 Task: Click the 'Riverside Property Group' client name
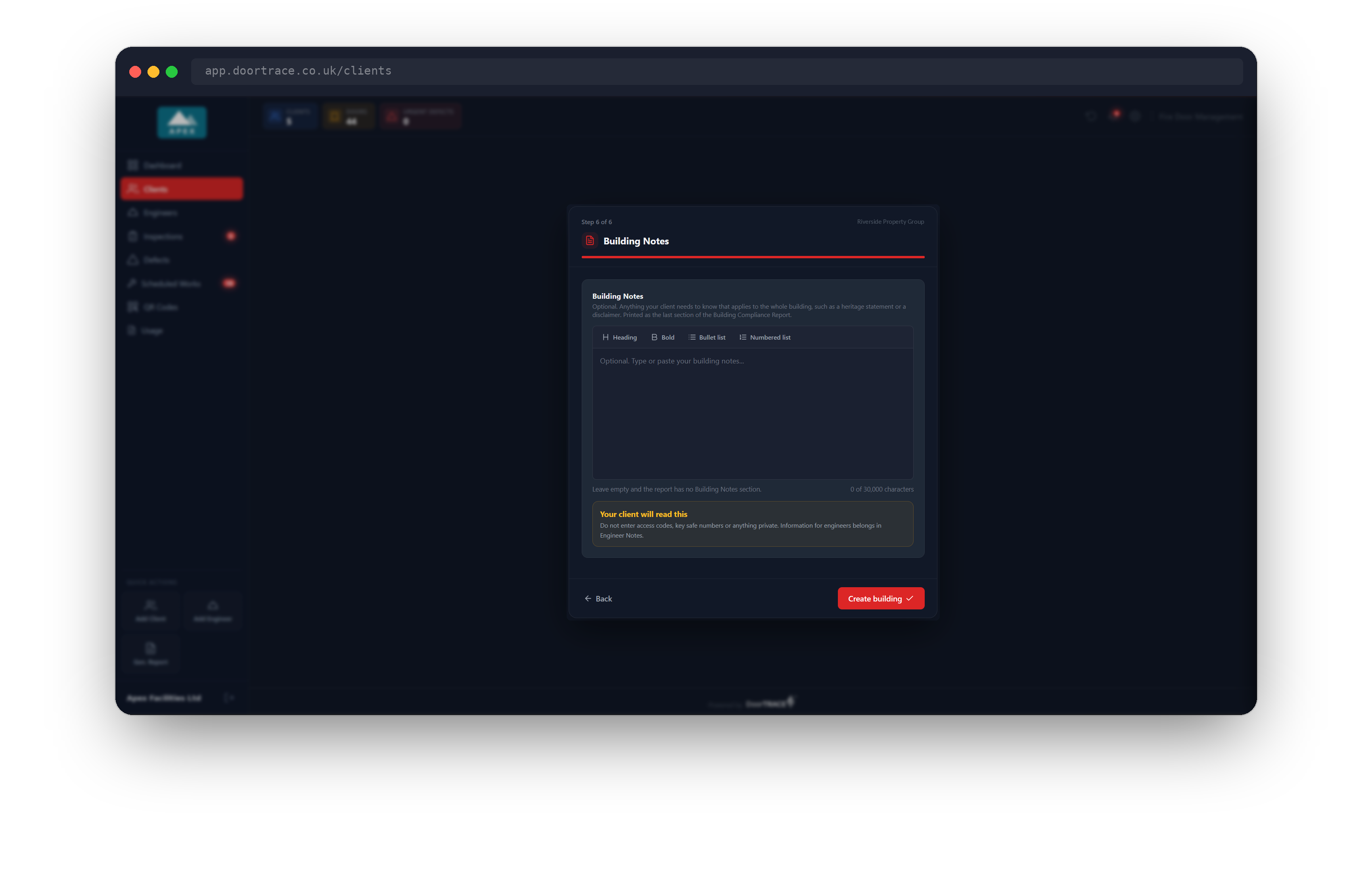click(x=890, y=222)
